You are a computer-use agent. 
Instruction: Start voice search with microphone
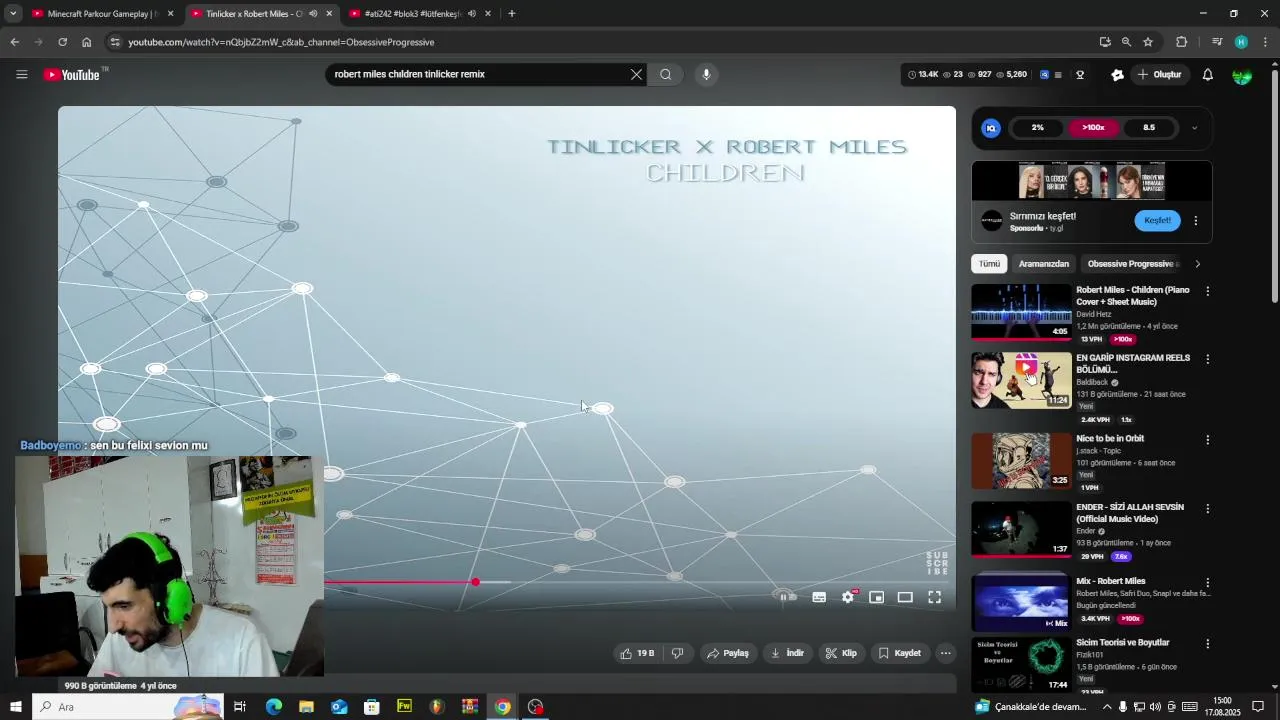pyautogui.click(x=706, y=74)
